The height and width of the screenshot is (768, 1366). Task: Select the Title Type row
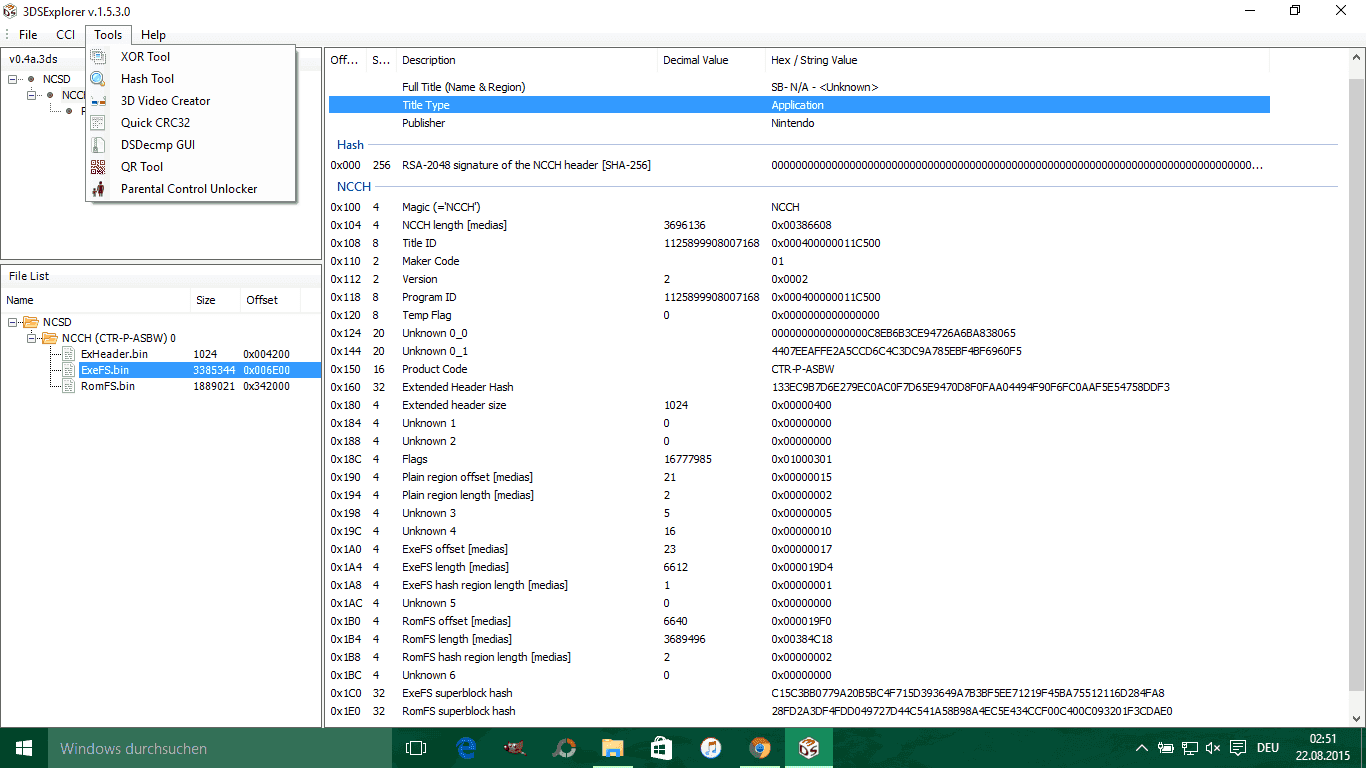click(799, 105)
